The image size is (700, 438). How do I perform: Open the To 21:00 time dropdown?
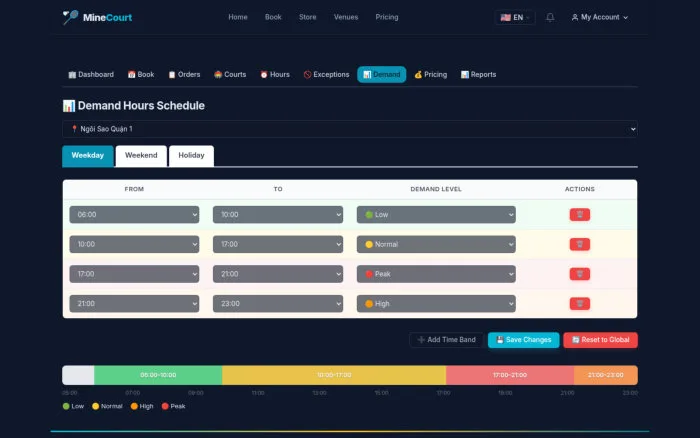click(x=278, y=274)
